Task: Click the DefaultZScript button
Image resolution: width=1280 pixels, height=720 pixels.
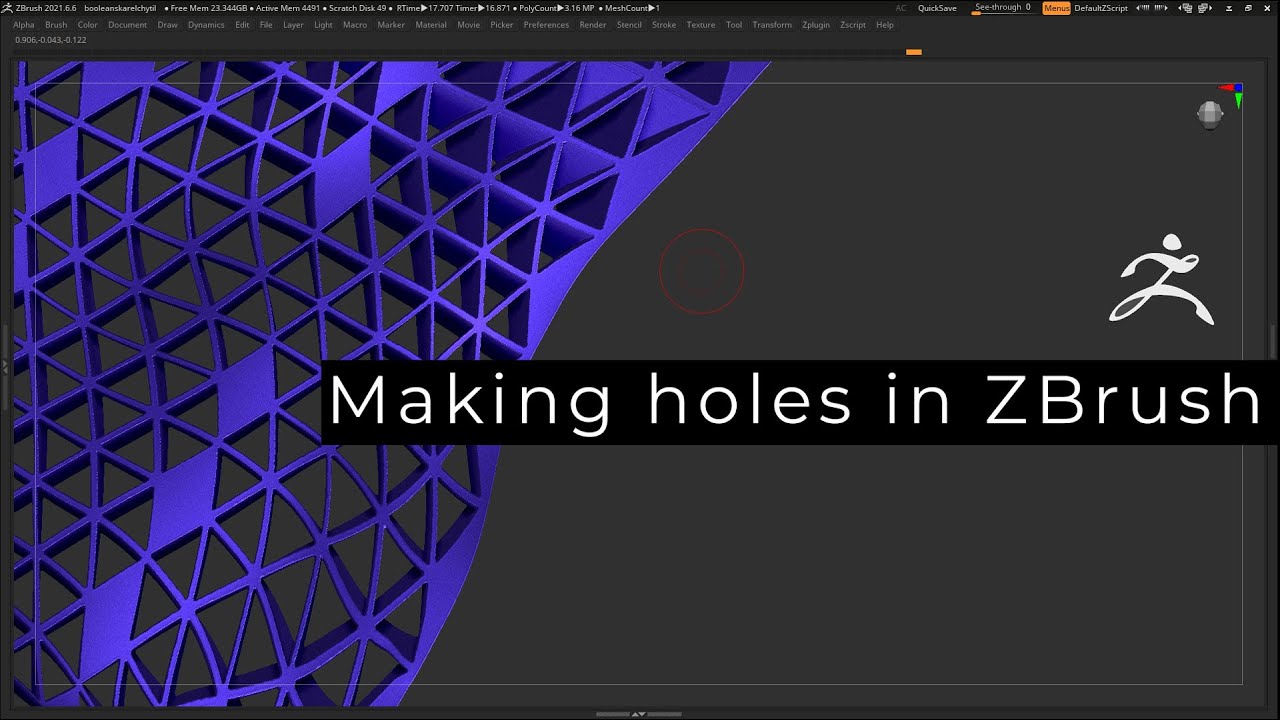Action: 1100,8
